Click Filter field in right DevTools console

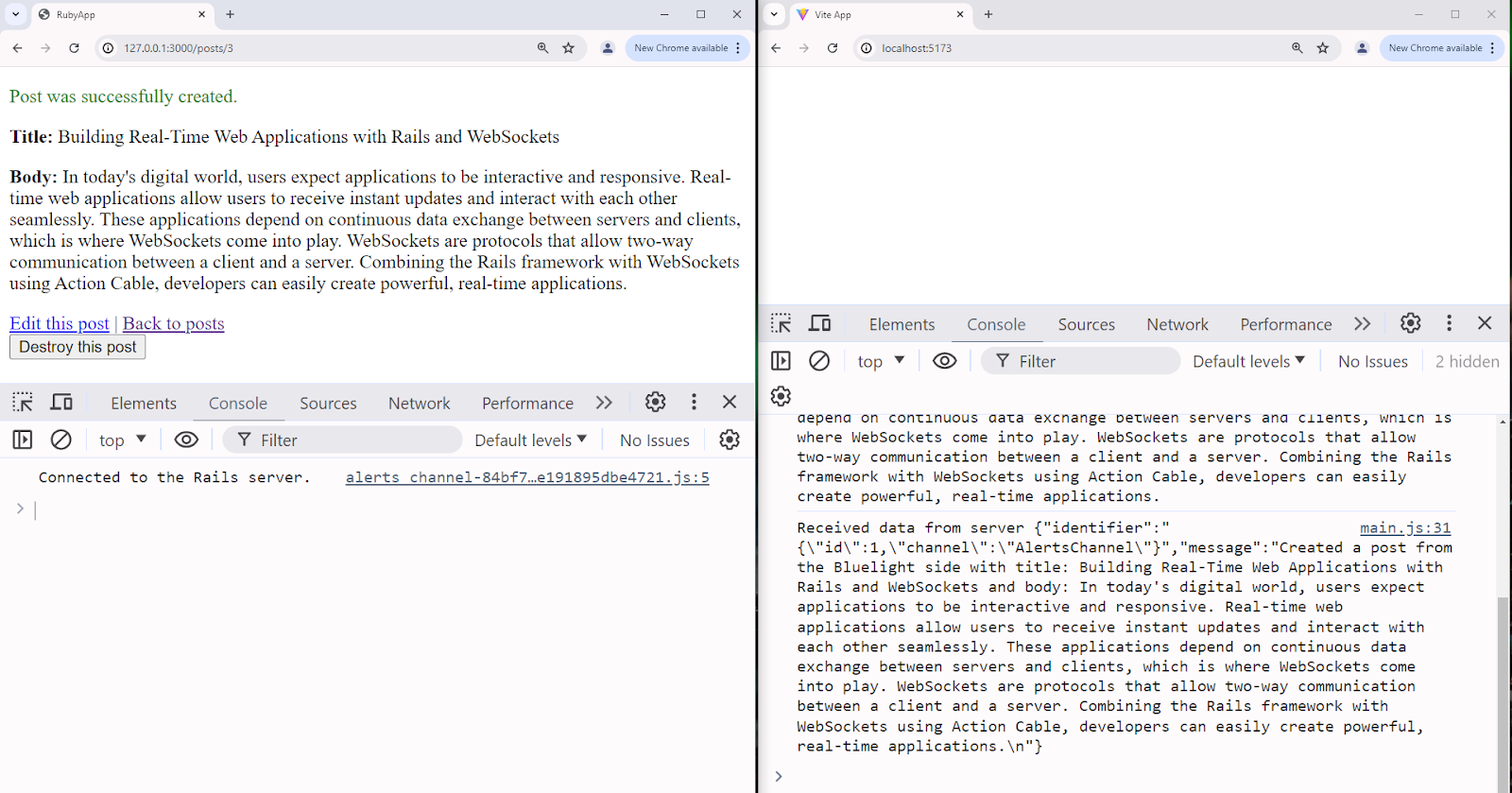pos(1080,361)
